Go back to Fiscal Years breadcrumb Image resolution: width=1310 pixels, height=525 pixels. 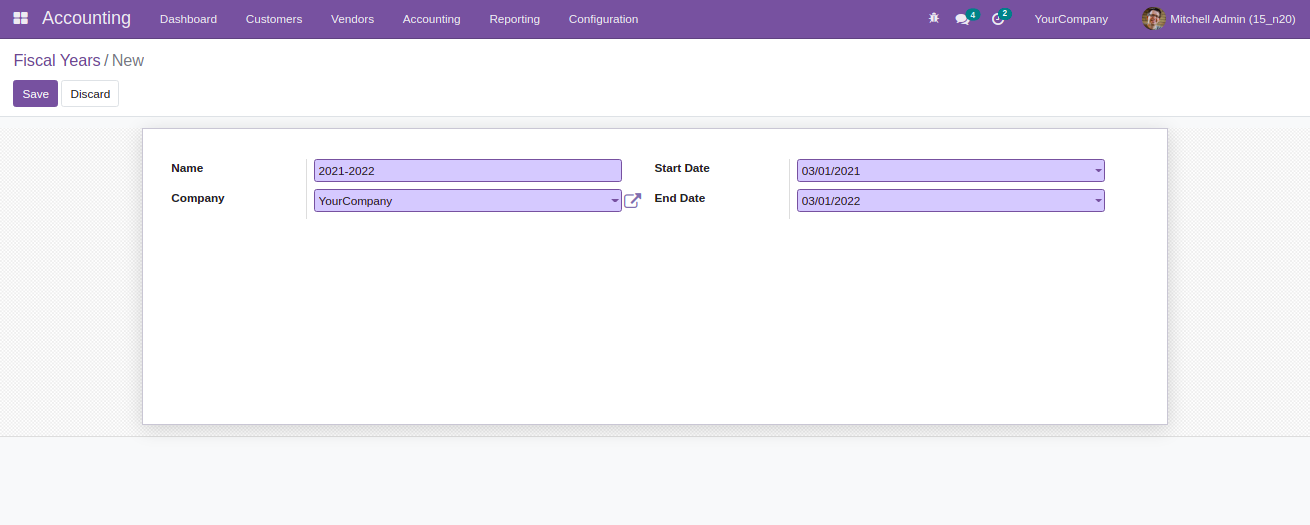point(57,61)
